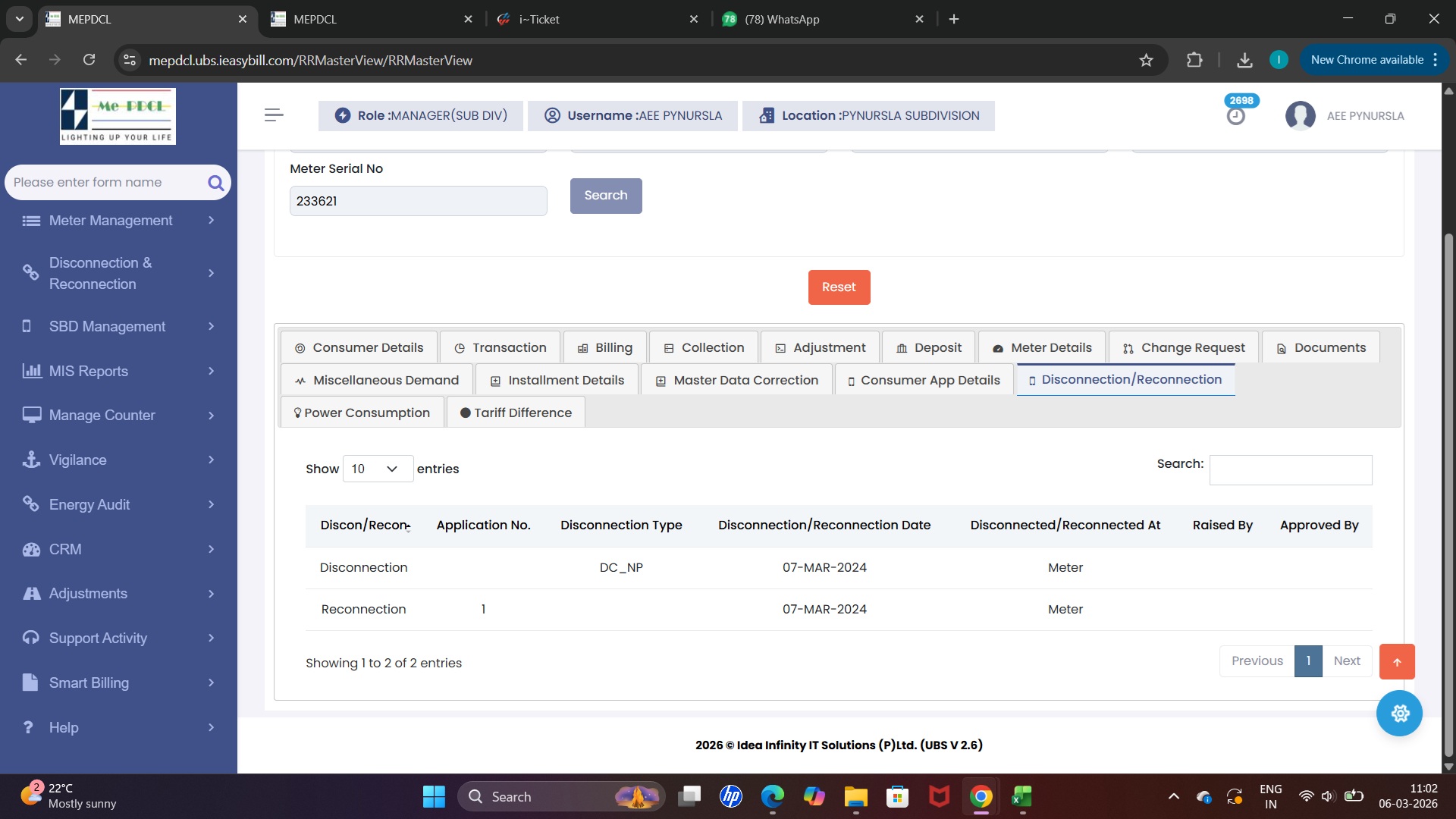This screenshot has width=1456, height=819.
Task: Open the Billing tab
Action: coord(605,347)
